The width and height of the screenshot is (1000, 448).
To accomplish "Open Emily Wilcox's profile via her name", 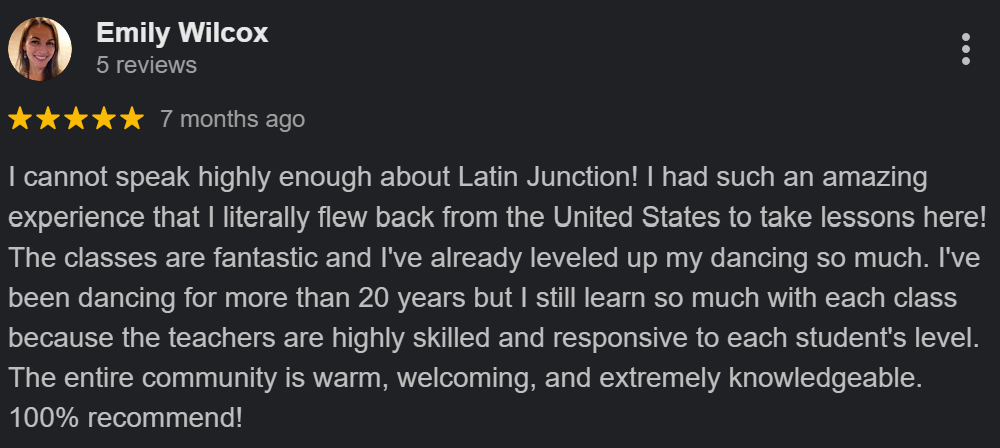I will click(182, 33).
